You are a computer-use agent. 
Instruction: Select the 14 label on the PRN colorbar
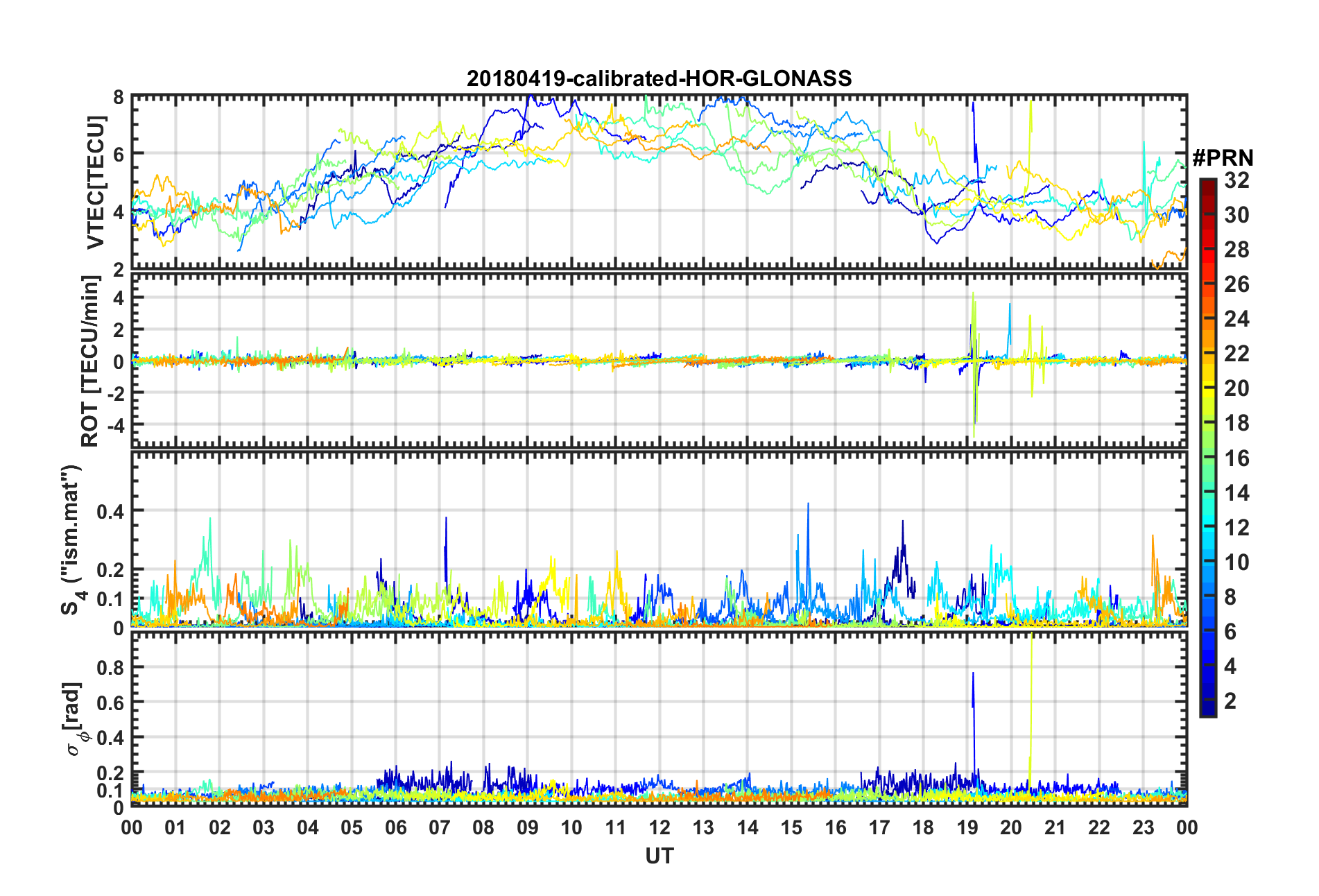pos(1236,493)
